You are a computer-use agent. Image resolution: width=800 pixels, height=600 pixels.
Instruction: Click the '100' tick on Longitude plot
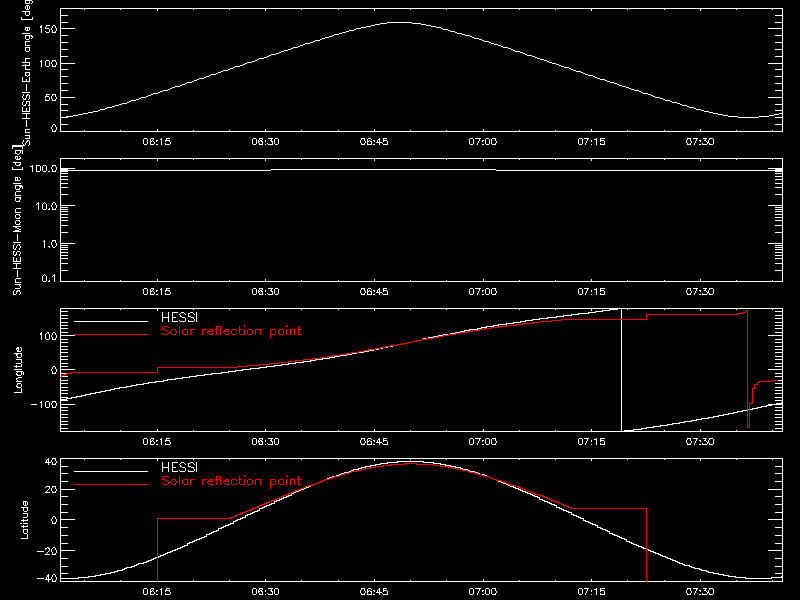48,336
